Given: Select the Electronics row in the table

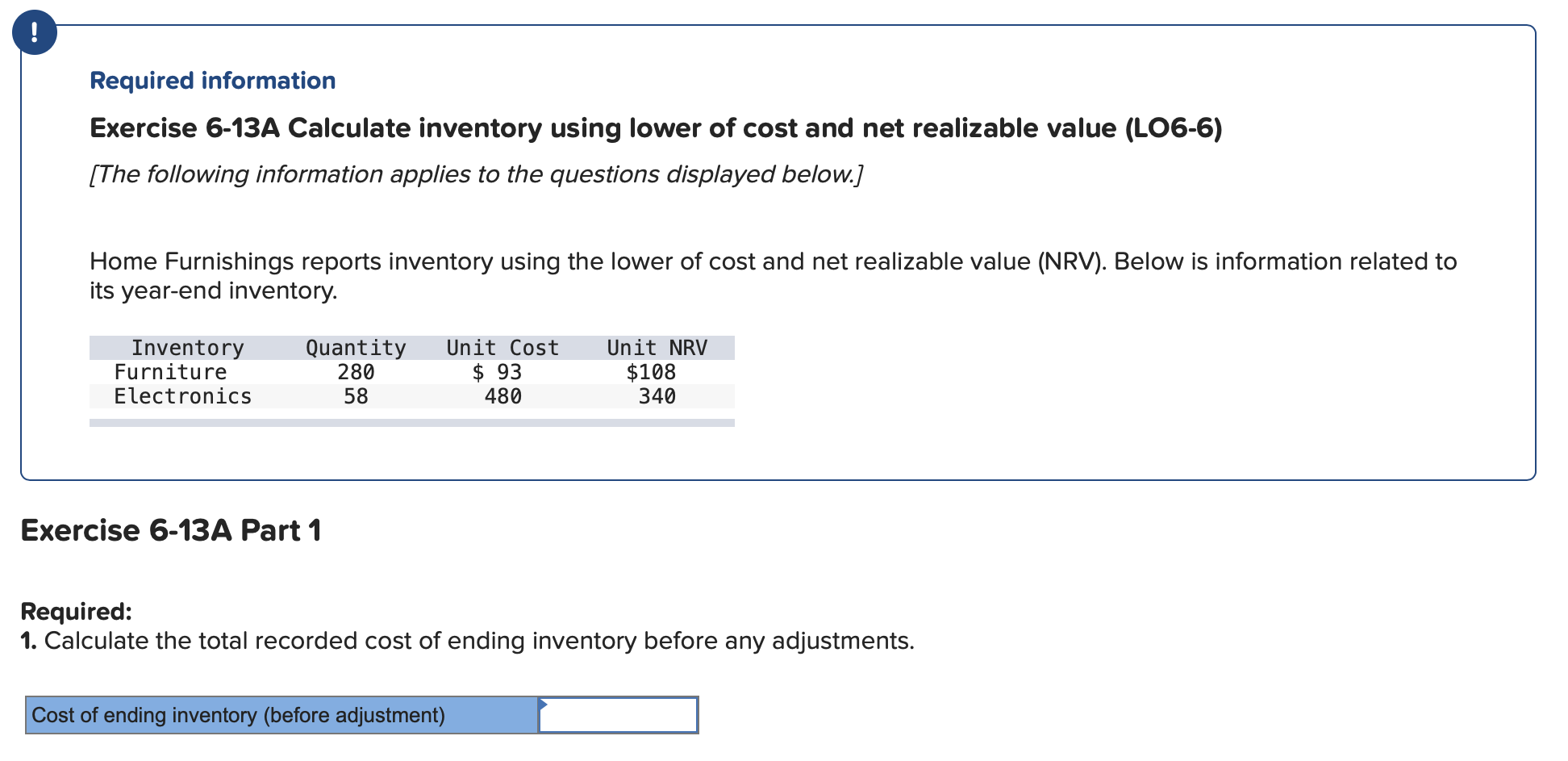Looking at the screenshot, I should [x=182, y=396].
